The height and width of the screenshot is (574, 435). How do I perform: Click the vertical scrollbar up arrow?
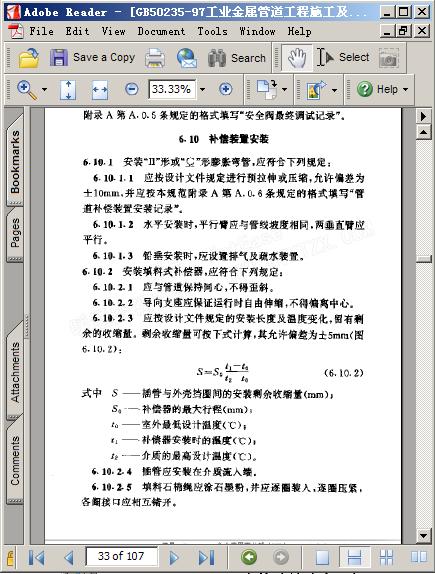point(424,132)
